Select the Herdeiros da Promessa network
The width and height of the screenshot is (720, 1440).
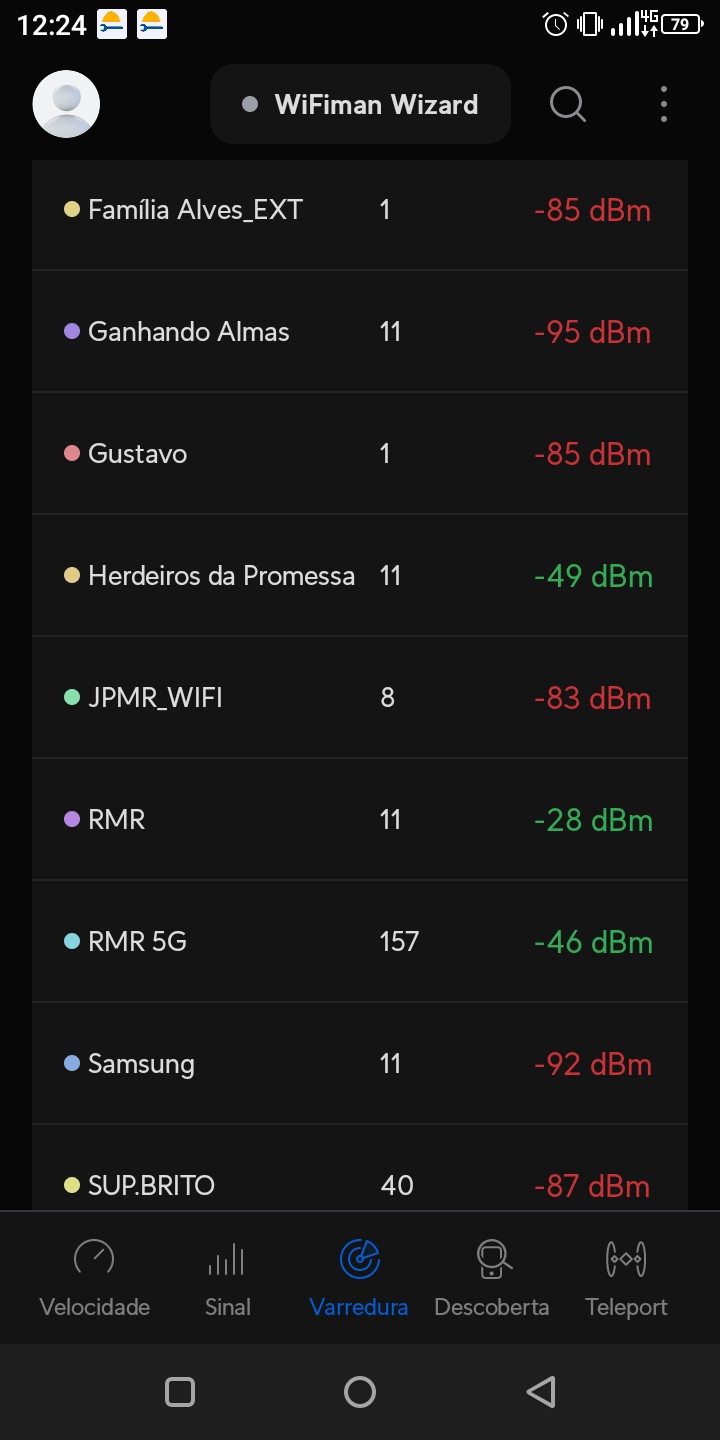click(x=221, y=576)
